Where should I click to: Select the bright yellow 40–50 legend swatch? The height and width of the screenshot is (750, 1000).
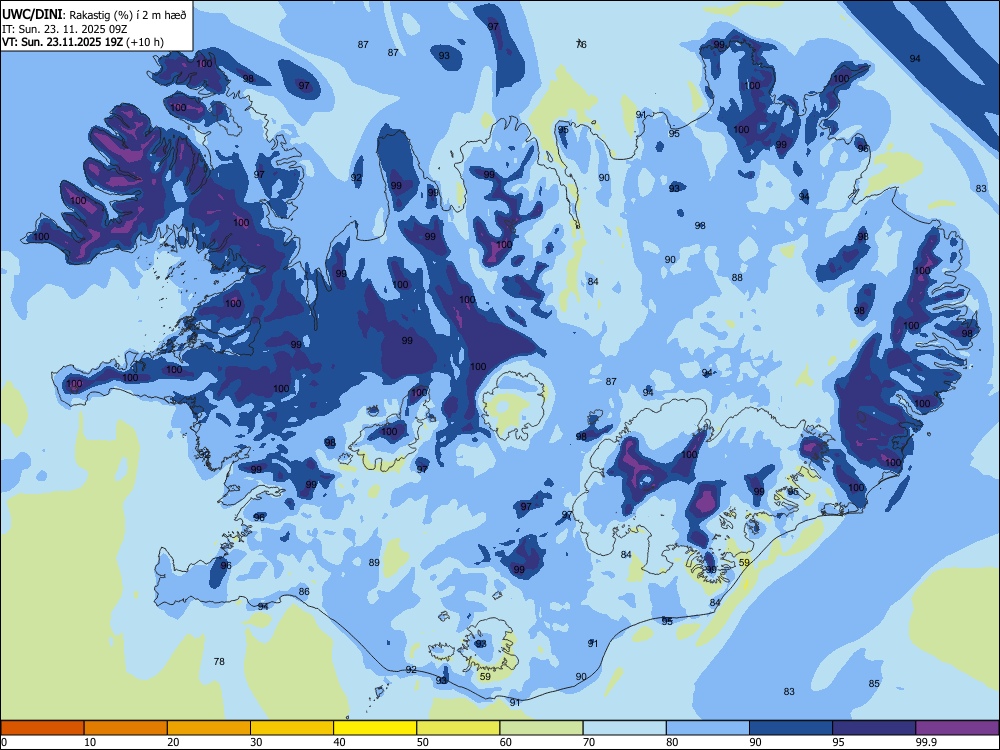[375, 728]
